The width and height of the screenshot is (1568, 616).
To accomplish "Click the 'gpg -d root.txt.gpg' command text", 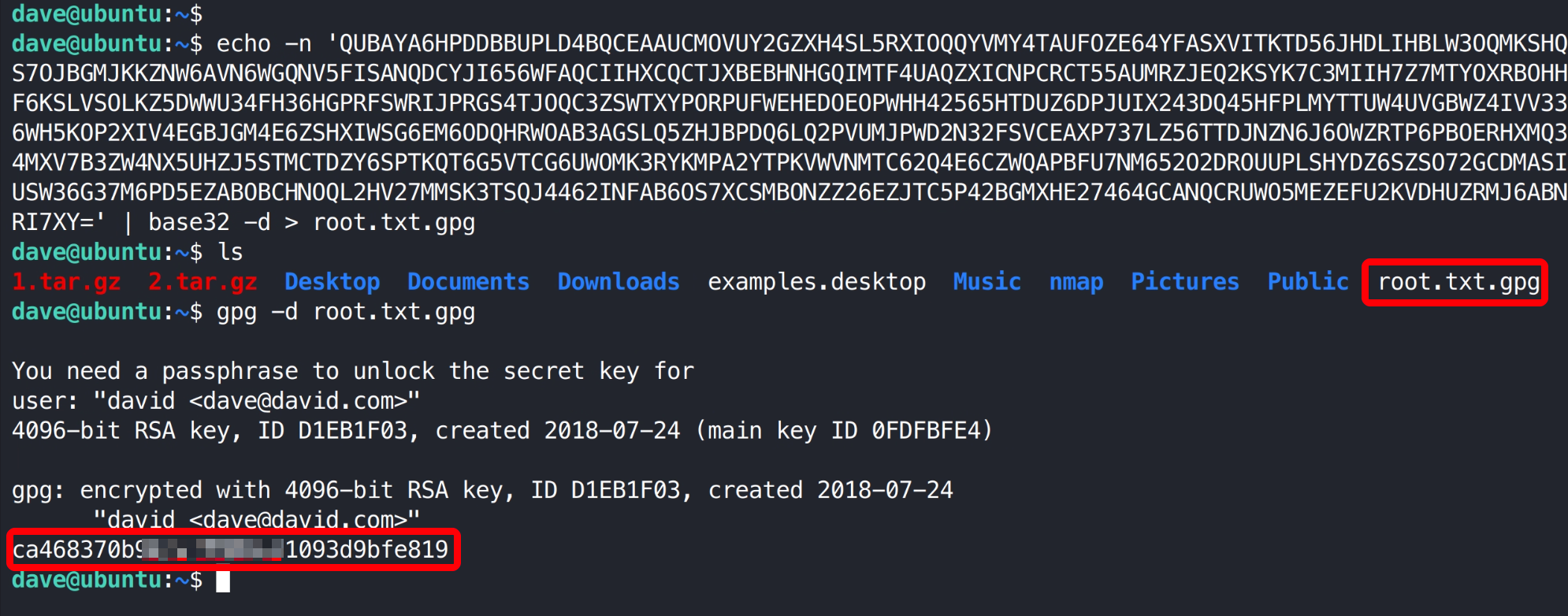I will point(345,312).
